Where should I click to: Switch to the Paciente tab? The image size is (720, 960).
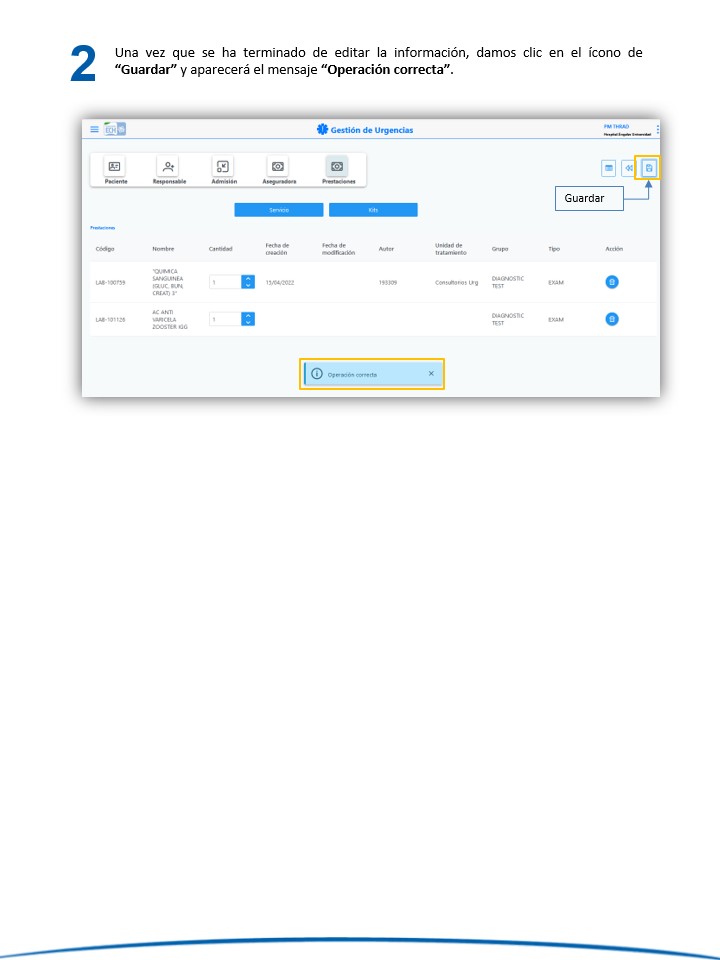coord(116,170)
